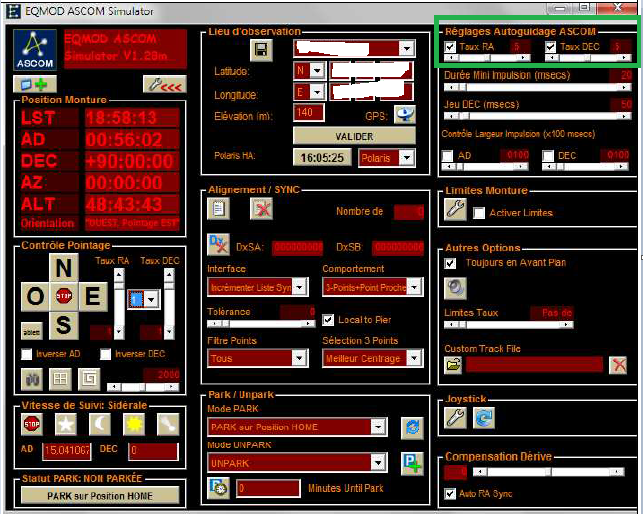643x514 pixels.
Task: Click the GPS satellite dish icon
Action: (x=405, y=114)
